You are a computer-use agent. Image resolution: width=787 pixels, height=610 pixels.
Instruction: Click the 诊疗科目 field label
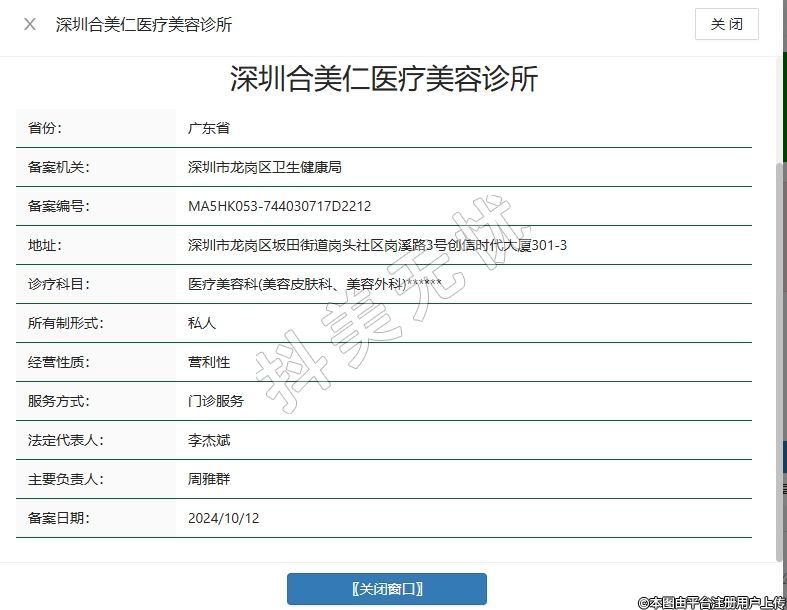click(59, 284)
